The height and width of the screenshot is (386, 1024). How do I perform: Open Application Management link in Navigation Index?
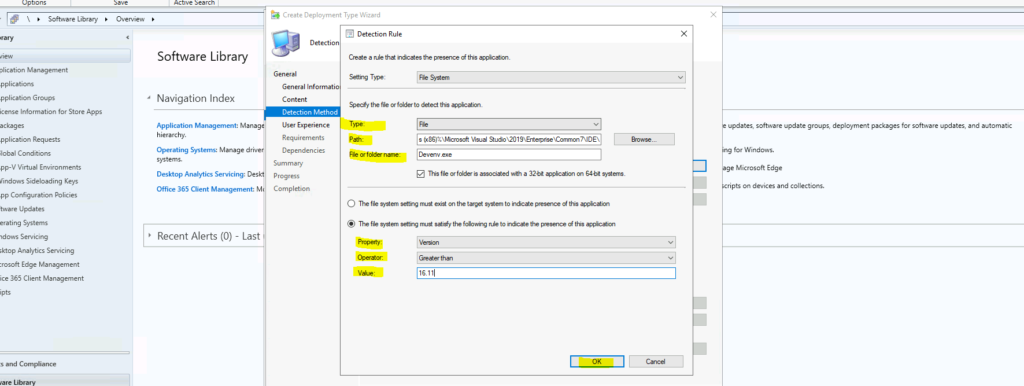[197, 125]
